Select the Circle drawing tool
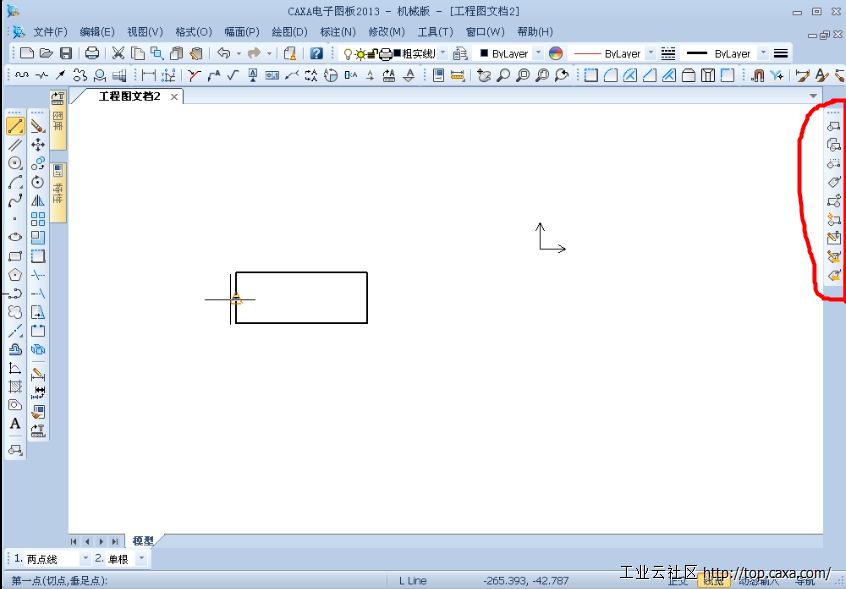 (15, 163)
